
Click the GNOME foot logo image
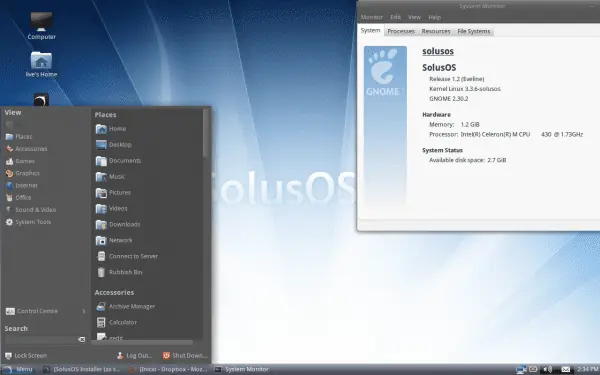pyautogui.click(x=385, y=125)
